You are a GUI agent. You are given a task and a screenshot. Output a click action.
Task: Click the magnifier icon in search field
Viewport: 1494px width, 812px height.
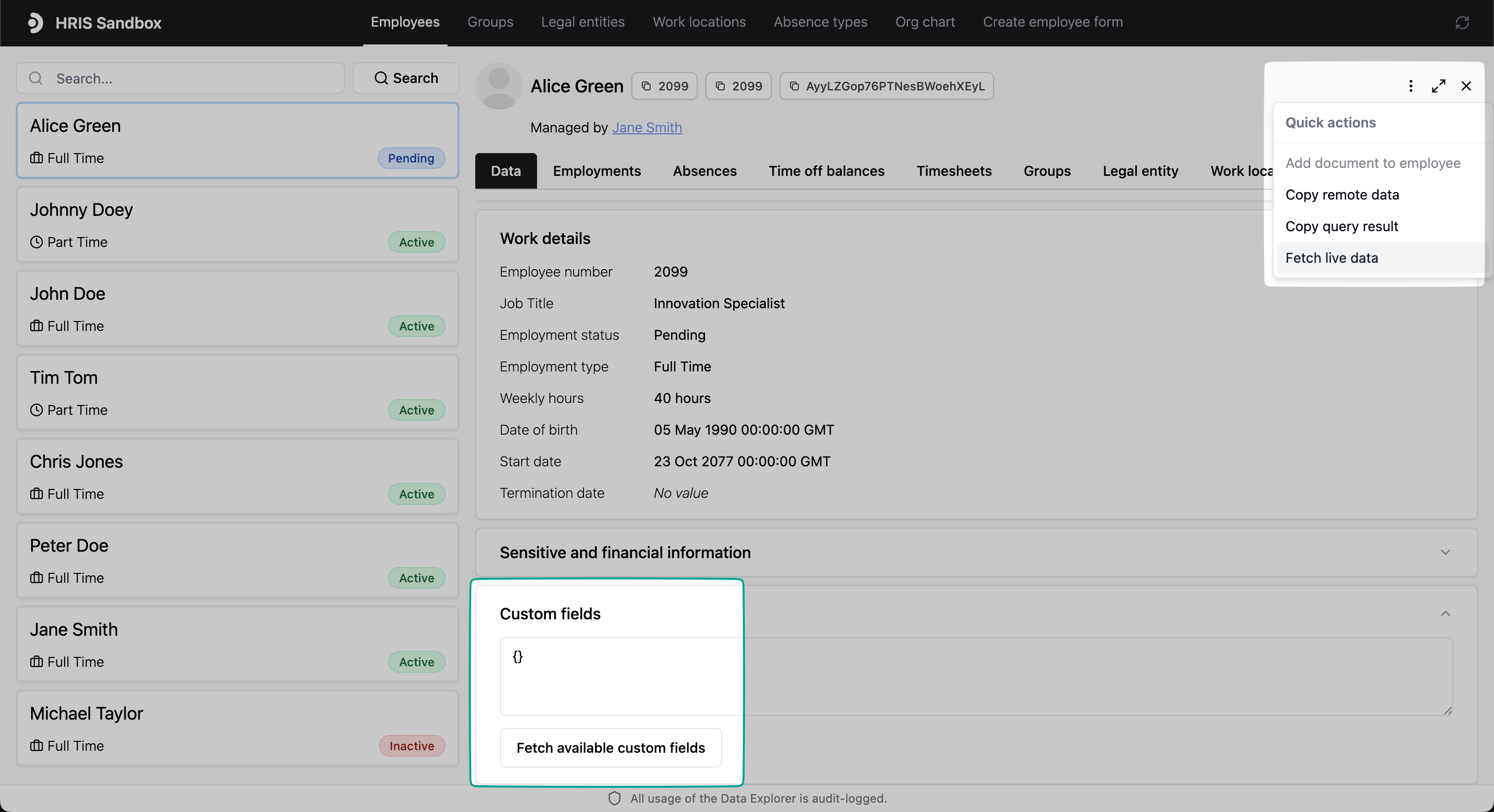[36, 79]
